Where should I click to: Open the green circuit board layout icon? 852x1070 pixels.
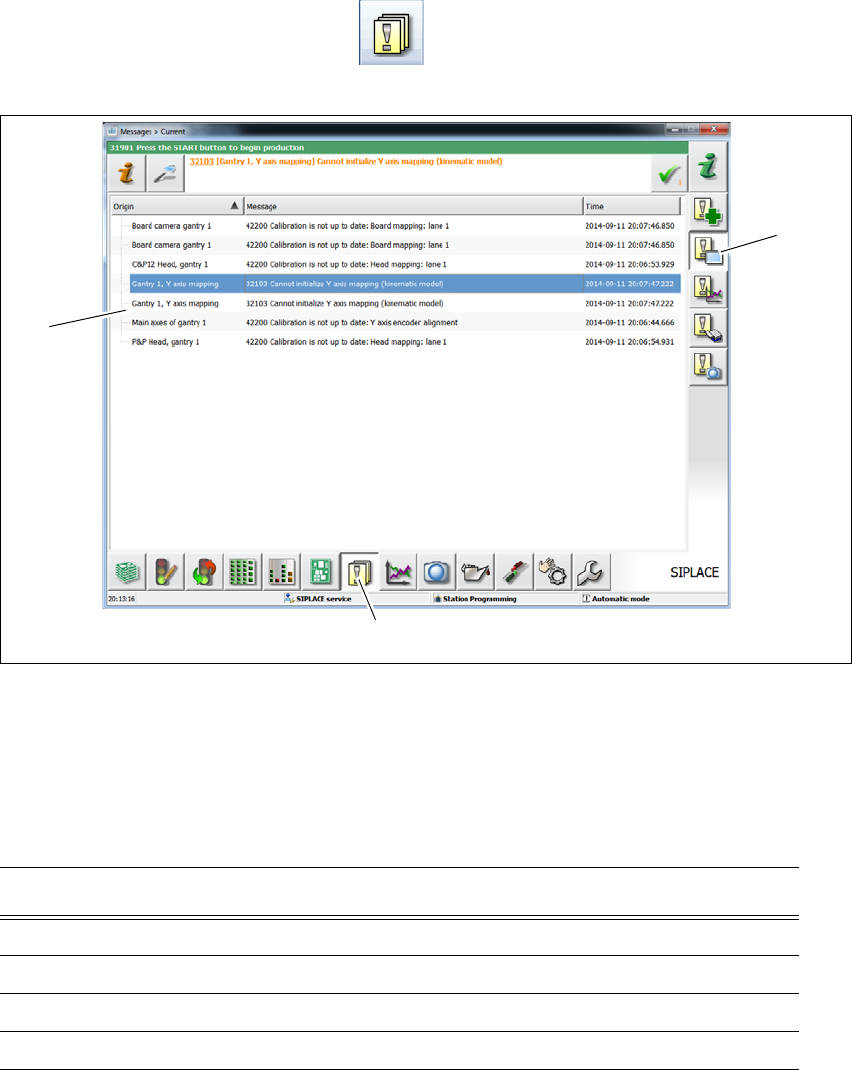[321, 572]
